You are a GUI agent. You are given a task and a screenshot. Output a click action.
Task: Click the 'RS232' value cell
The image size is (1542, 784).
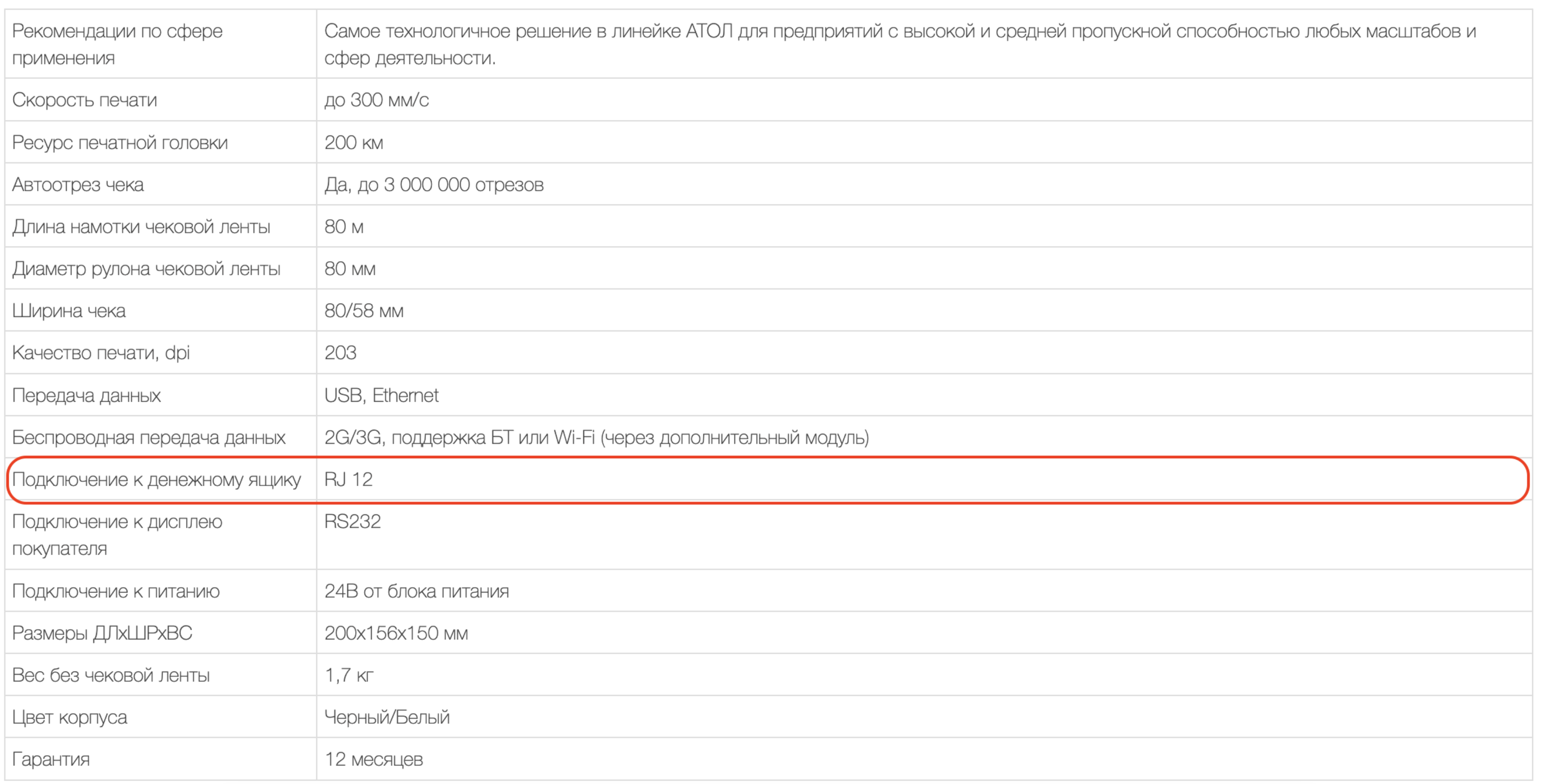(x=352, y=522)
